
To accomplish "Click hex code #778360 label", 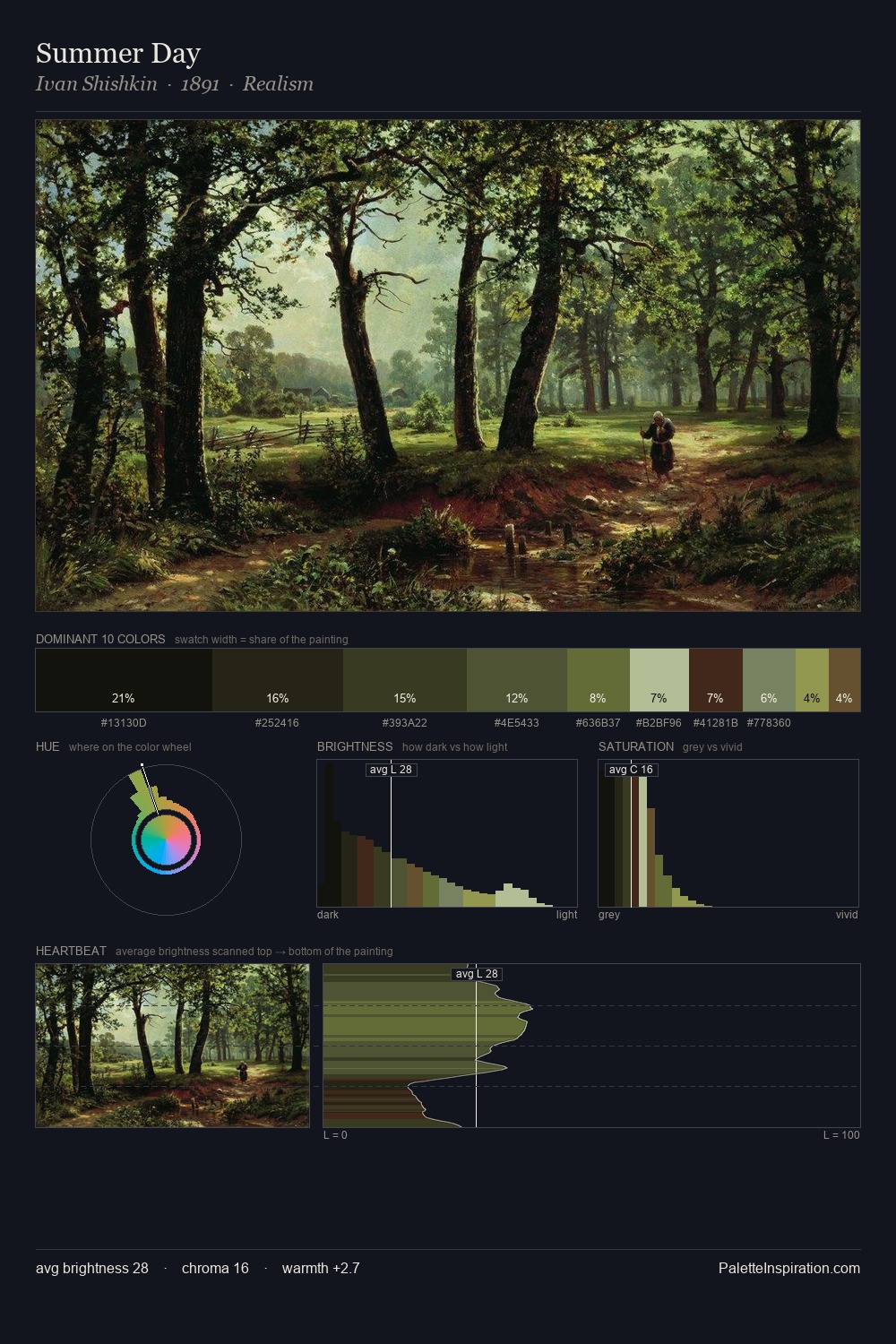I will point(769,723).
